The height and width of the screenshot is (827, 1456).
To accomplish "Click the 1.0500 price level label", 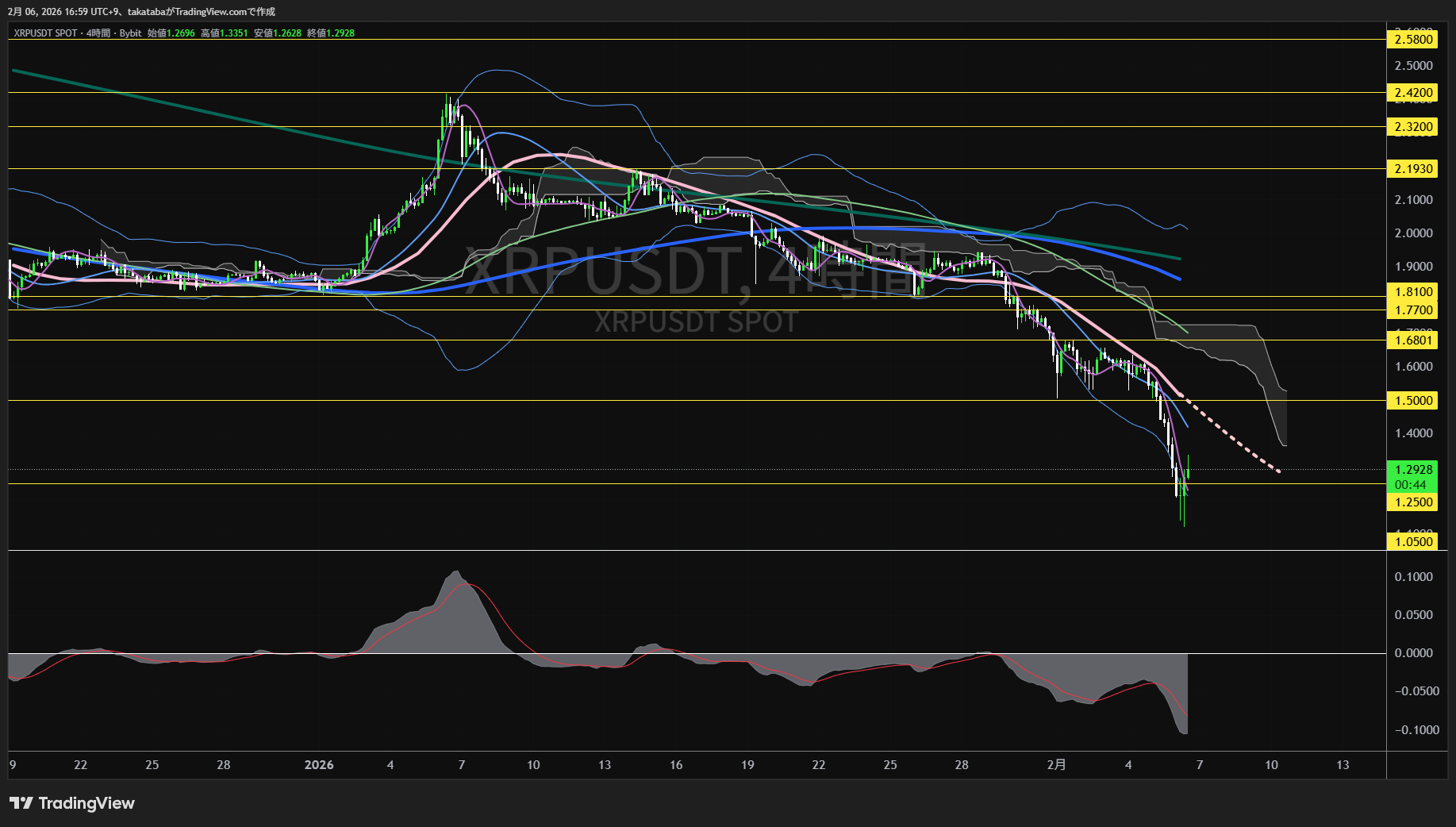I will click(x=1413, y=542).
